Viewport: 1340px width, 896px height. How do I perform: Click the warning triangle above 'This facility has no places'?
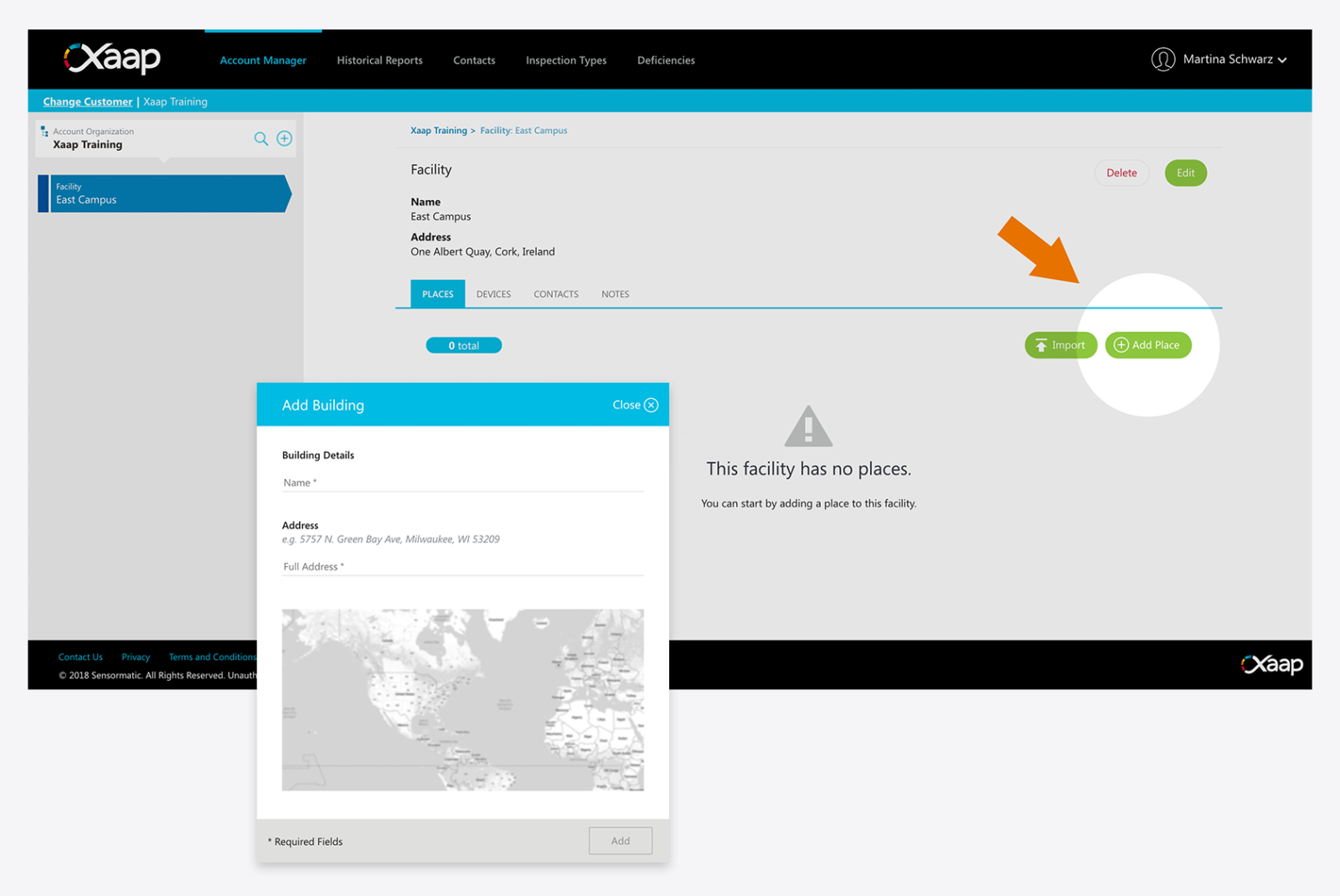(x=807, y=425)
